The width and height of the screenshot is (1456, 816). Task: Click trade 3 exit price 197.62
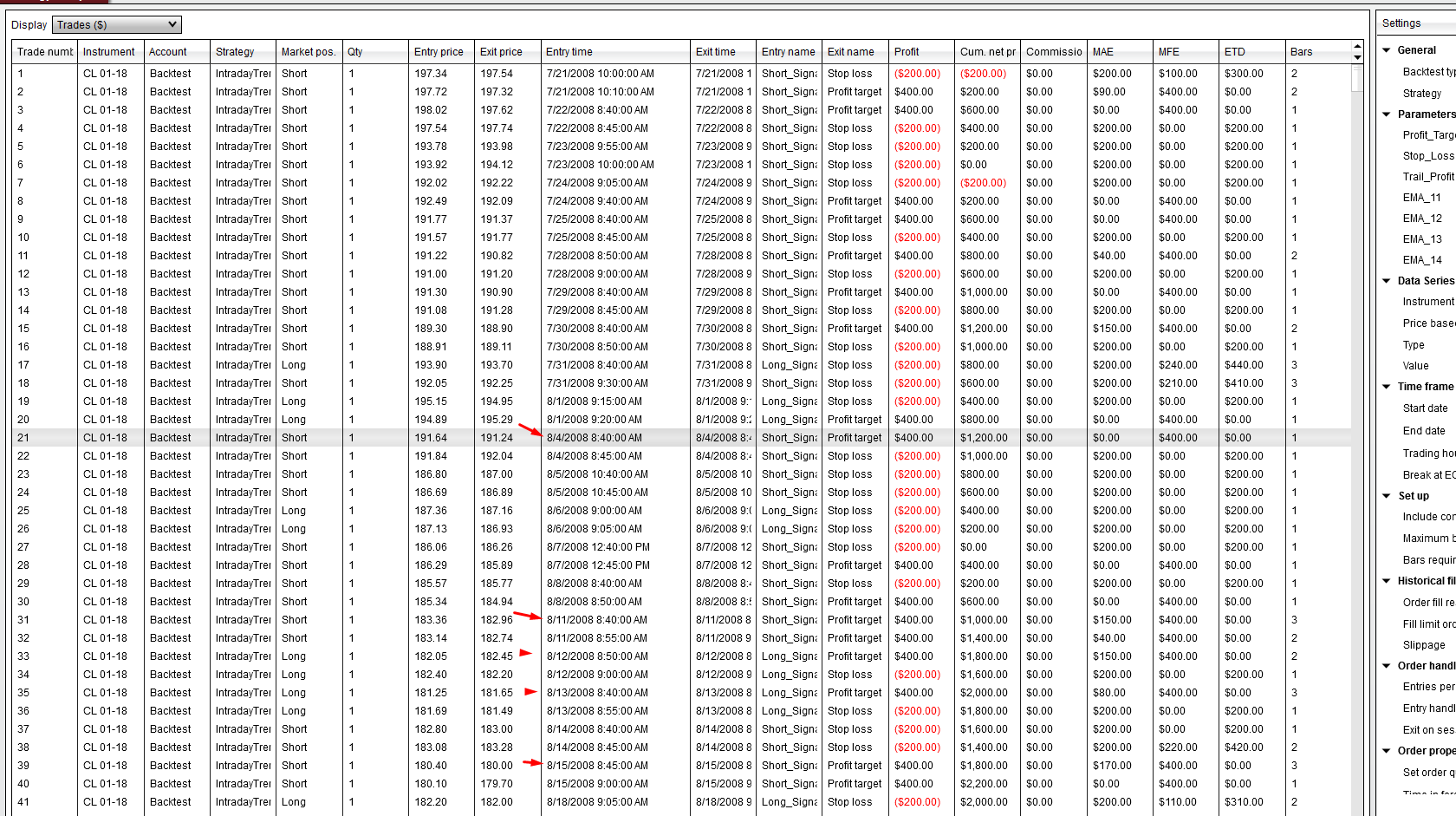[x=497, y=110]
